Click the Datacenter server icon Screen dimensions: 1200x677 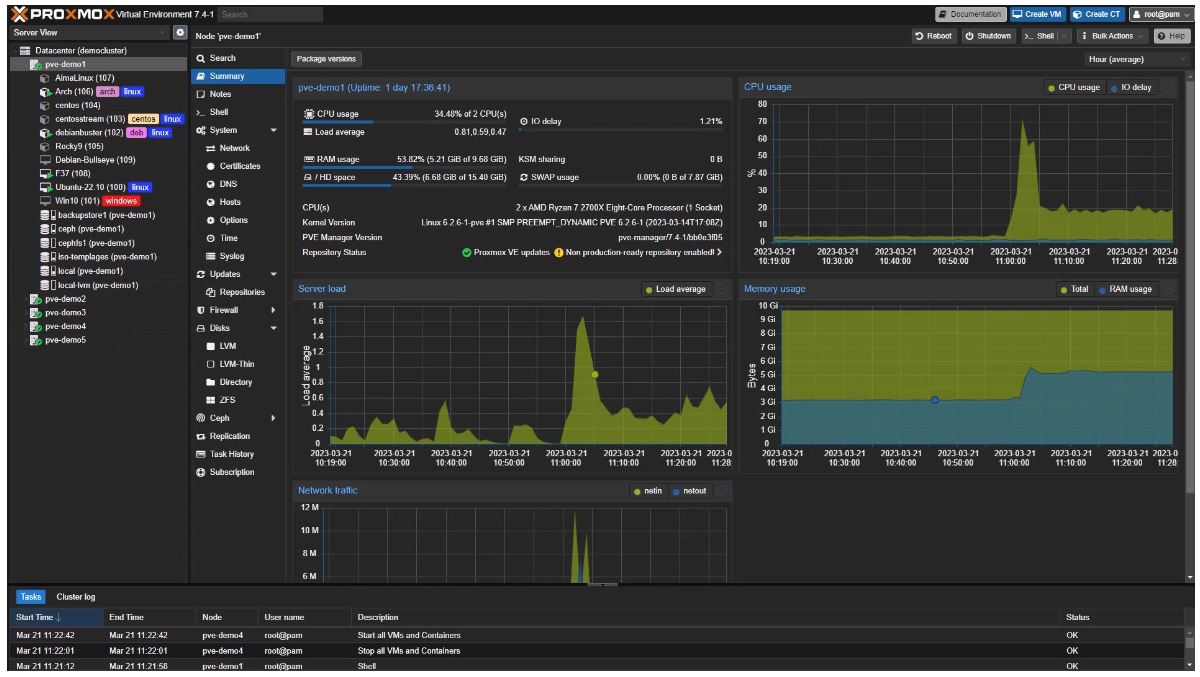pyautogui.click(x=26, y=50)
